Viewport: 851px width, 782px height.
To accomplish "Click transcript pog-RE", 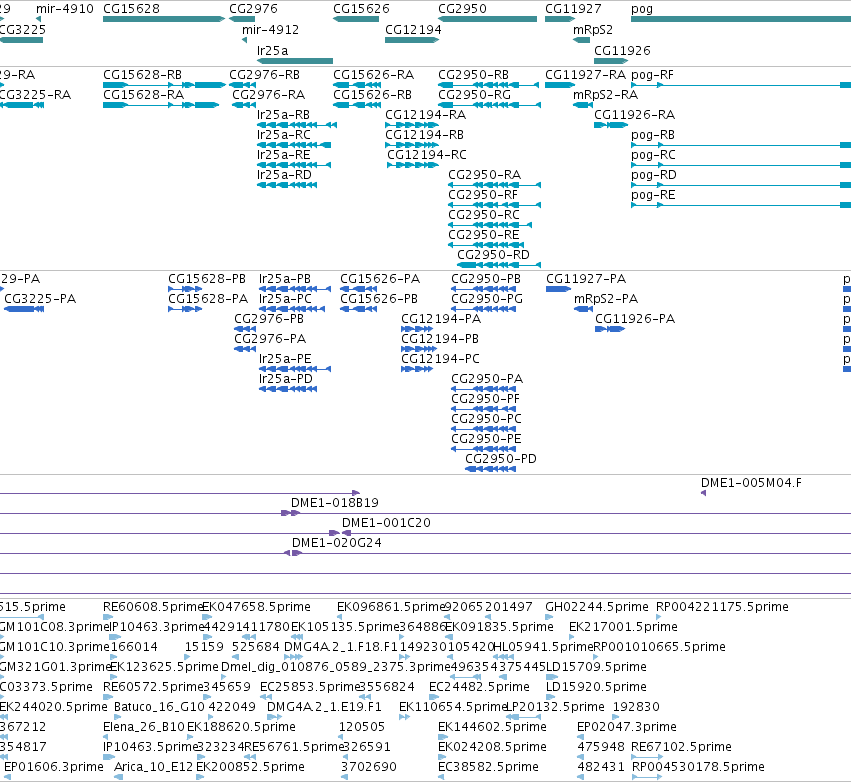I will 741,205.
